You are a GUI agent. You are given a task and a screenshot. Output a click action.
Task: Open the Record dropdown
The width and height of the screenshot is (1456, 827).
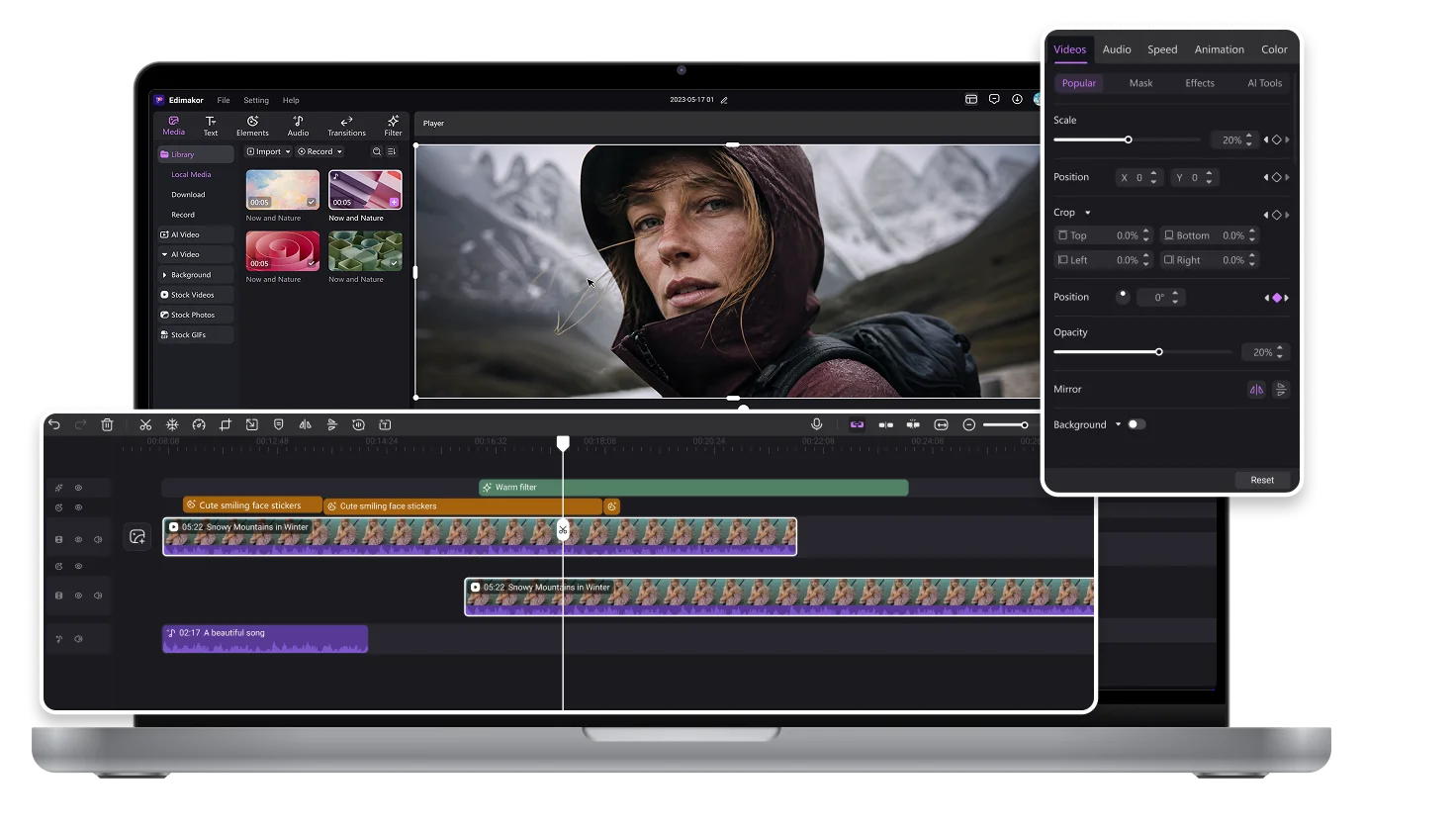320,151
